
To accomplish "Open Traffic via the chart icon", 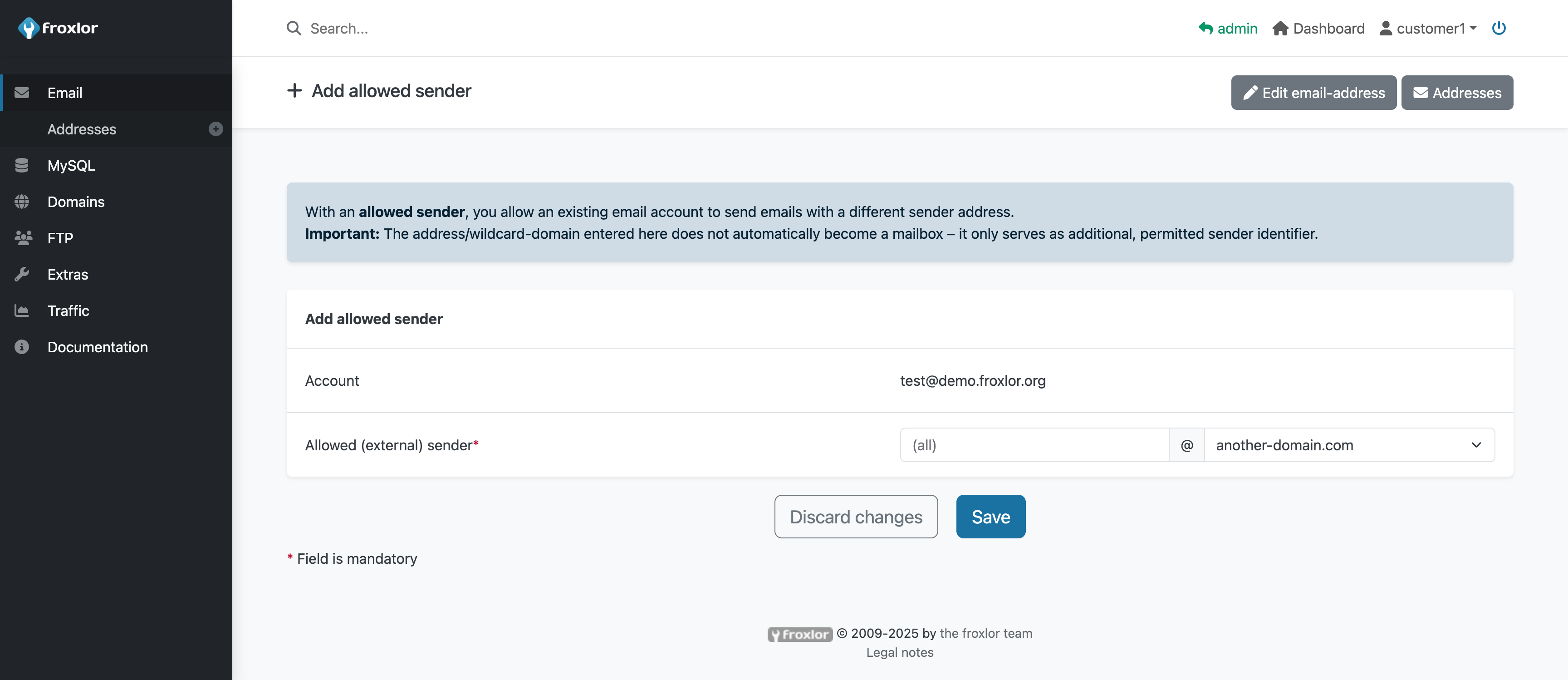I will pyautogui.click(x=23, y=310).
